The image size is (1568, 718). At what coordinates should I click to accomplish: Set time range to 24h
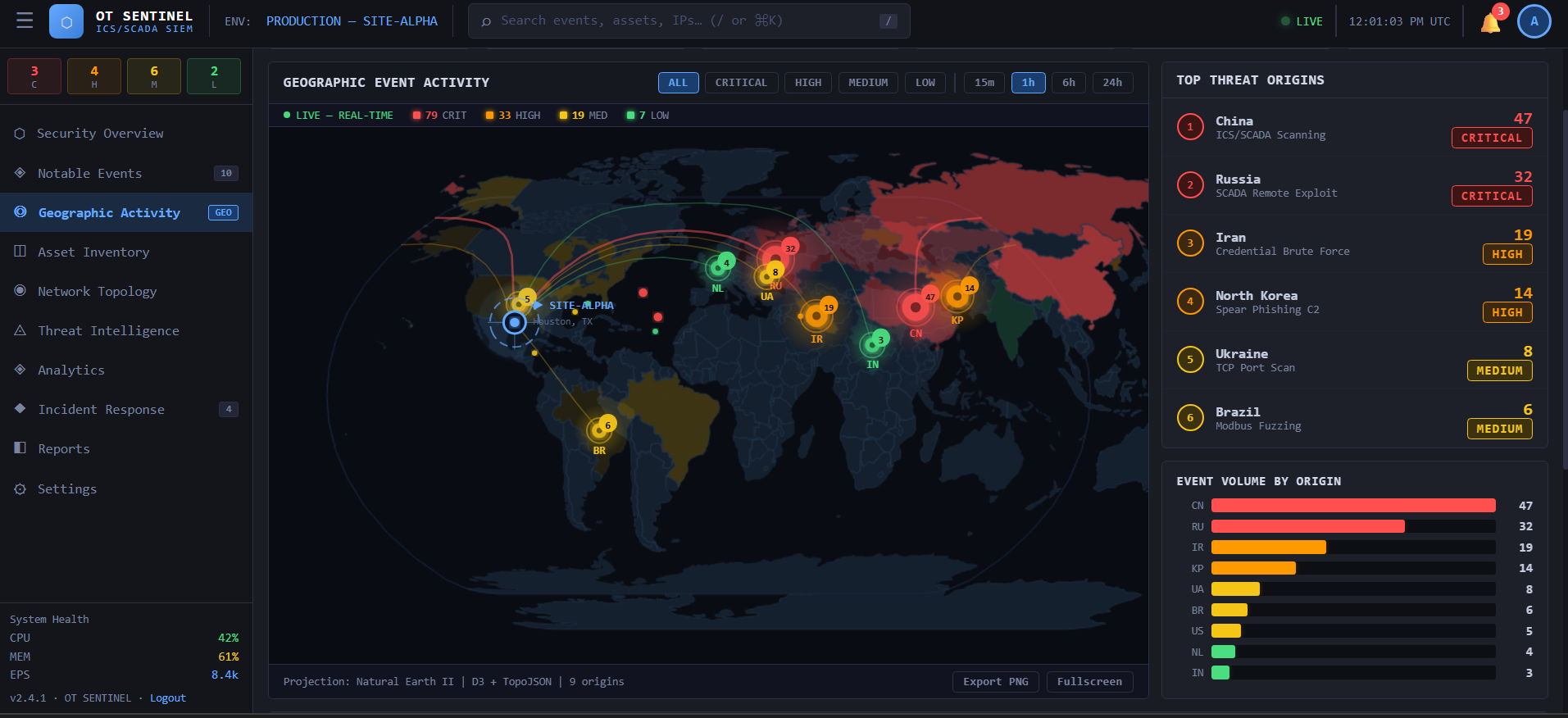[x=1112, y=83]
